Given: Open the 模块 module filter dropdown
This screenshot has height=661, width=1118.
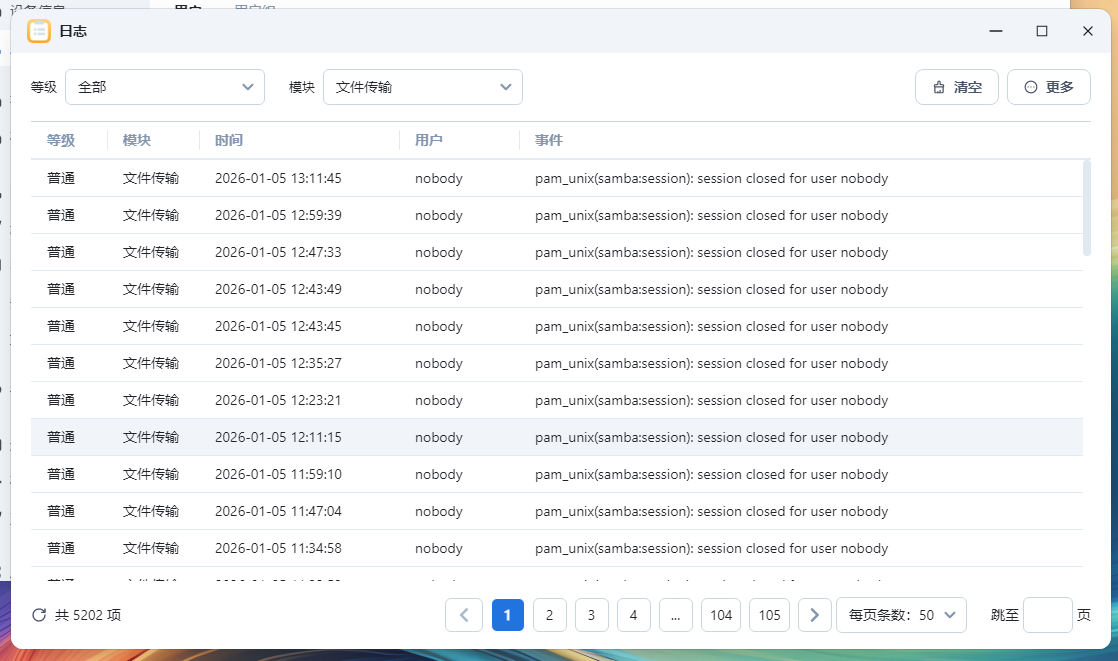Looking at the screenshot, I should point(422,87).
